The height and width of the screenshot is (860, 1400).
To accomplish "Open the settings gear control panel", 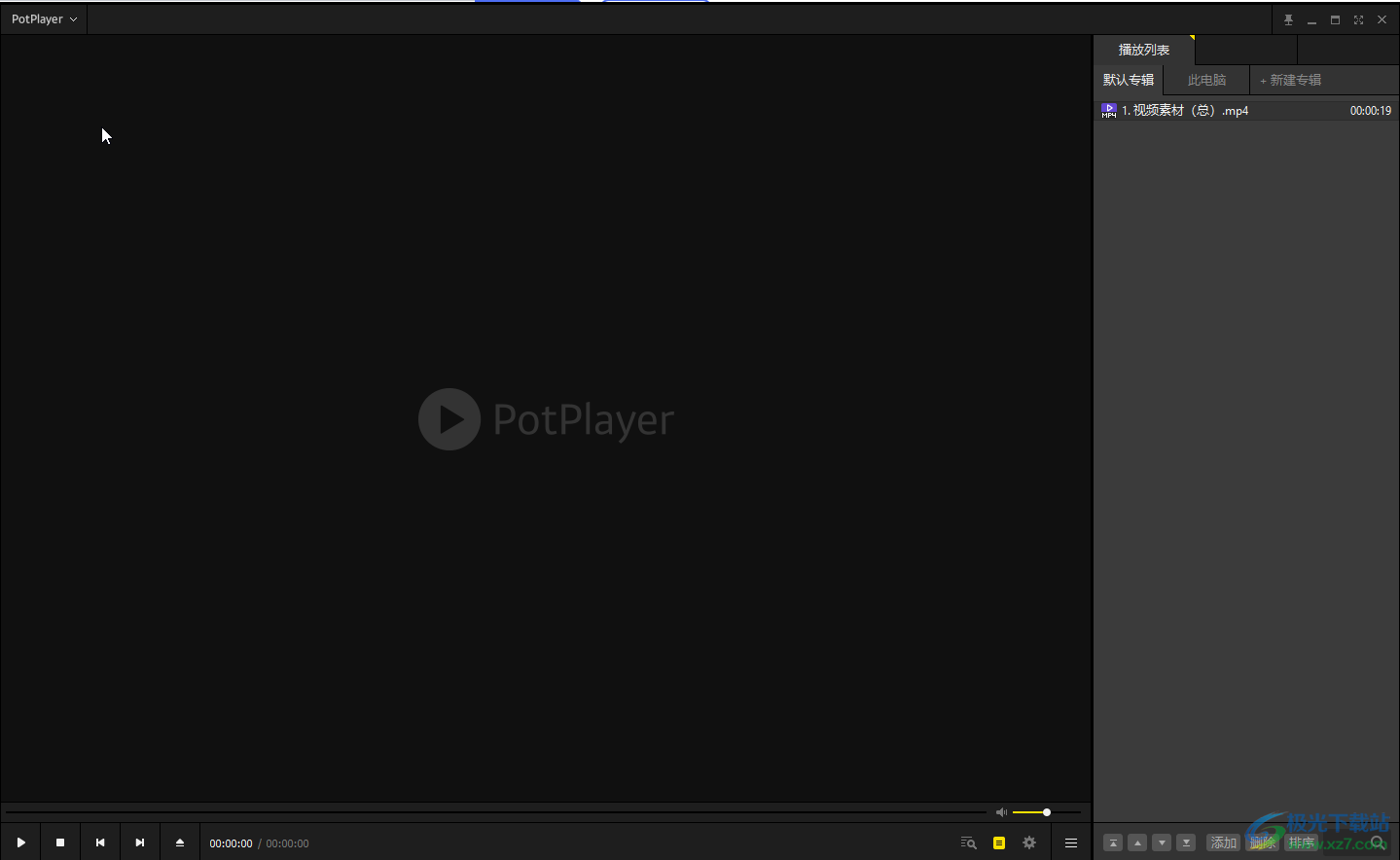I will pos(1029,843).
